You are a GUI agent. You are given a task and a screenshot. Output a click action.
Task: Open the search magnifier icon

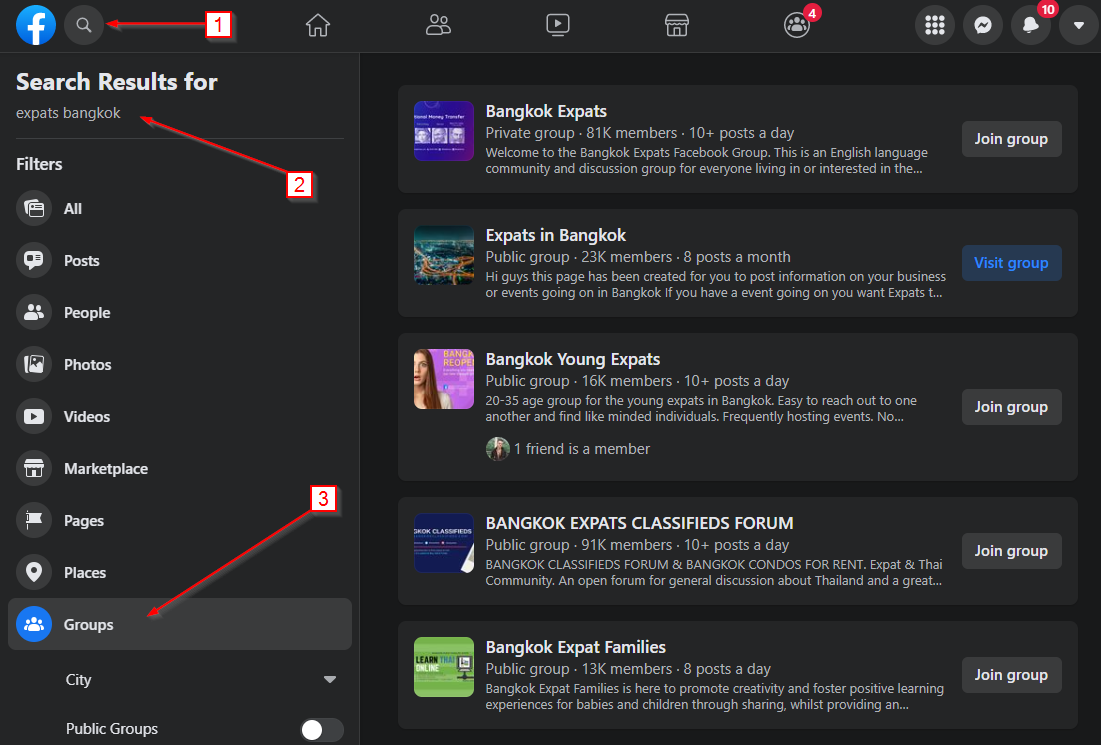coord(84,25)
